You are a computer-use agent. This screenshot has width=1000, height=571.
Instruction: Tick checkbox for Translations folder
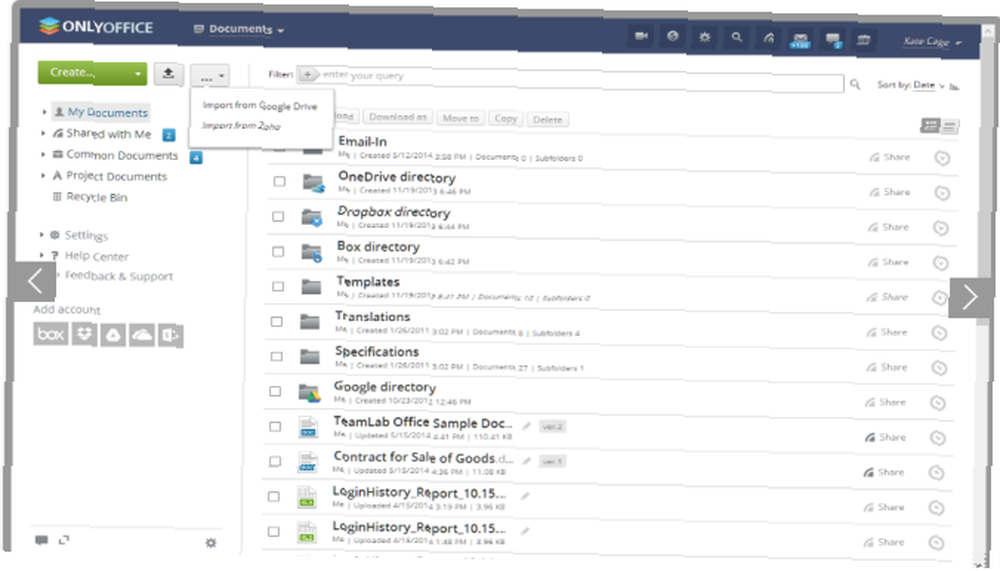tap(277, 322)
